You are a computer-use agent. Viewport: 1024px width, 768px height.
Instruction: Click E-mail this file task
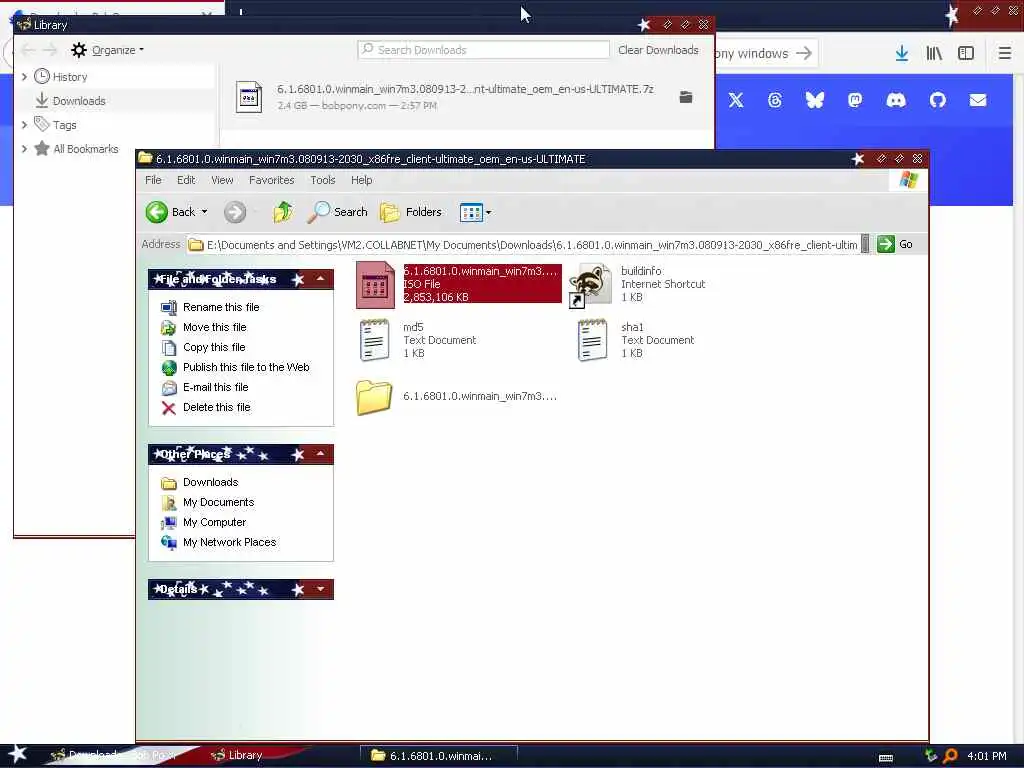(x=216, y=387)
